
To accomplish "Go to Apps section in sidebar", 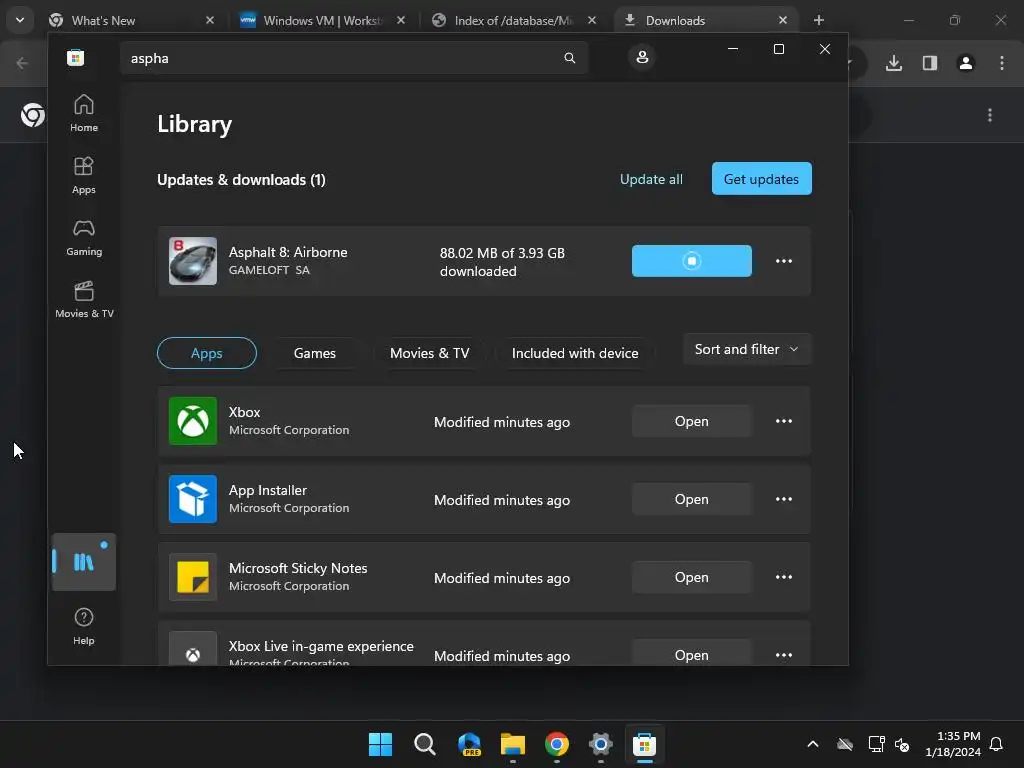I will point(84,176).
